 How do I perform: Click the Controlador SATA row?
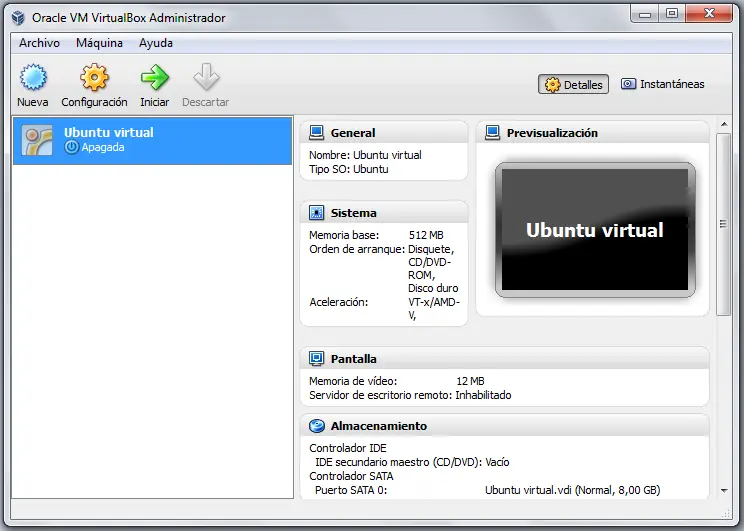click(x=351, y=476)
